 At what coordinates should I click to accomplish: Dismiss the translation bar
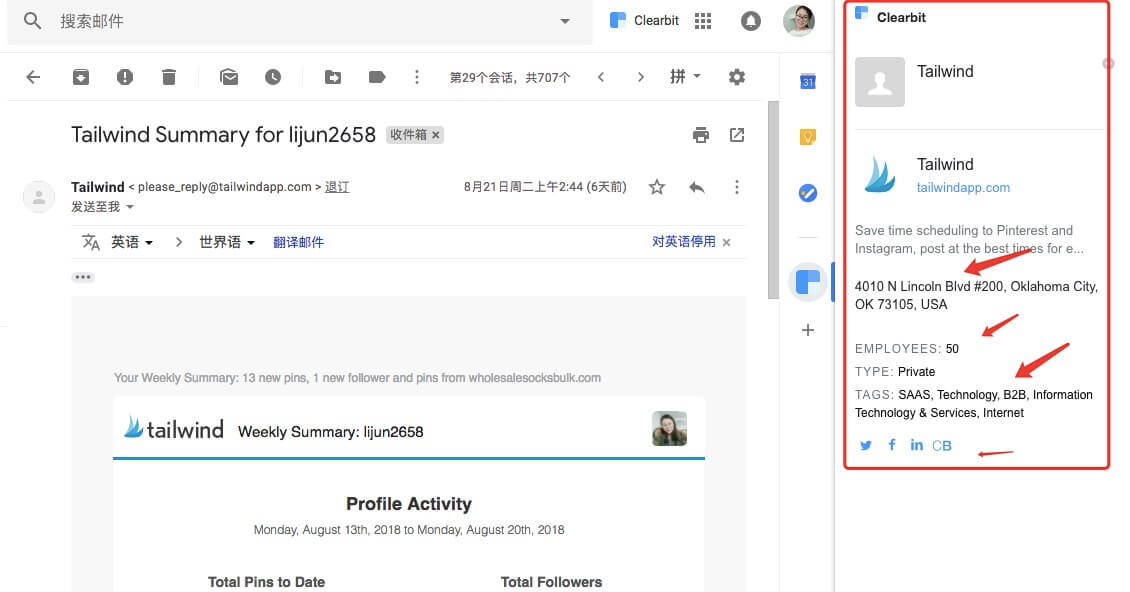tap(726, 242)
